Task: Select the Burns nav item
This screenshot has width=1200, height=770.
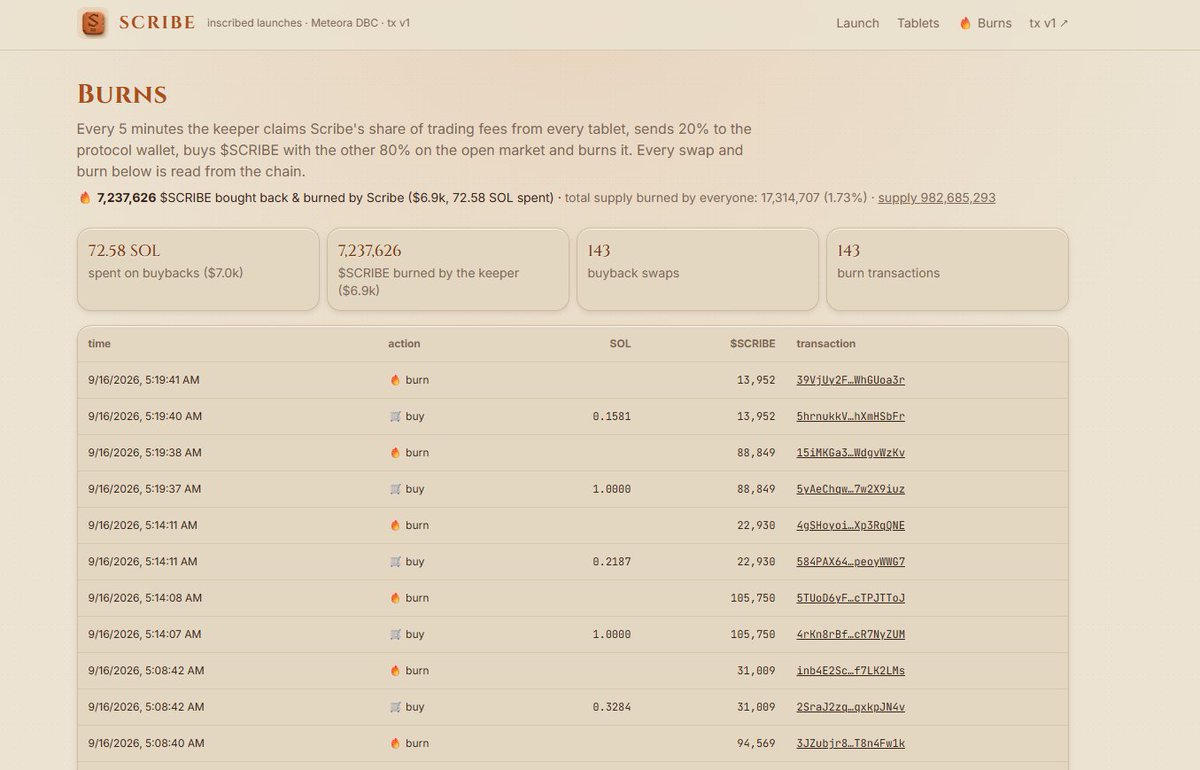Action: pyautogui.click(x=985, y=23)
